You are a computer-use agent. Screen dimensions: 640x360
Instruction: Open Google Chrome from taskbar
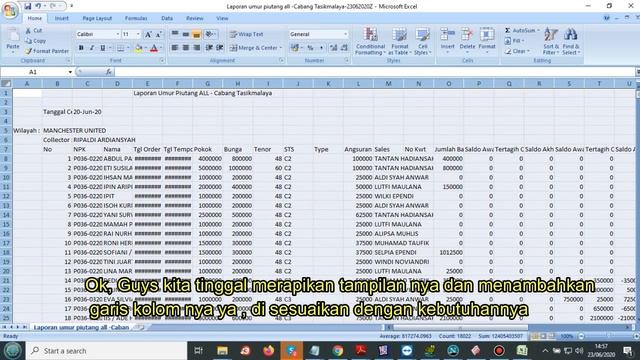(338, 351)
